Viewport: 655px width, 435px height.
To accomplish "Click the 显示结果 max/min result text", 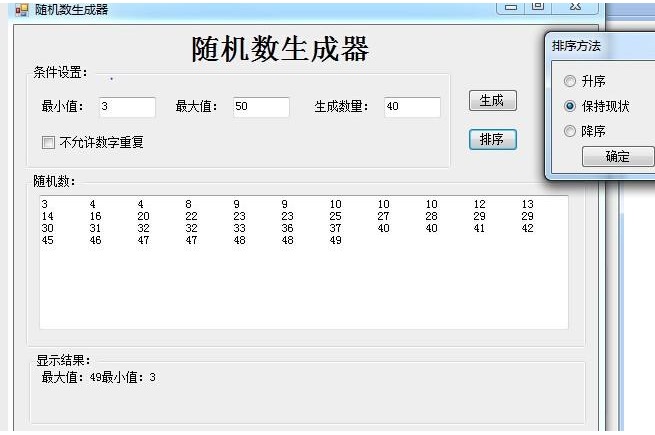I will pyautogui.click(x=98, y=378).
